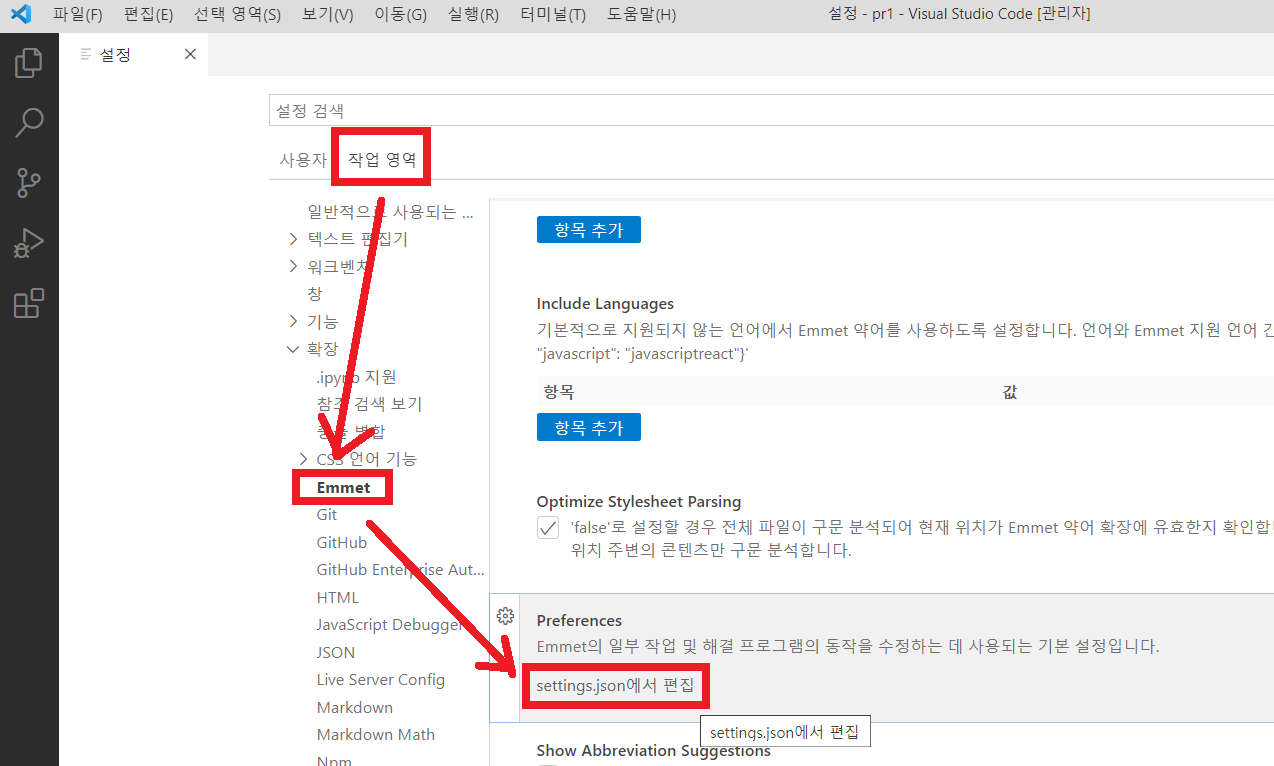Select Markdown Math in settings tree
The width and height of the screenshot is (1274, 766).
tap(376, 735)
